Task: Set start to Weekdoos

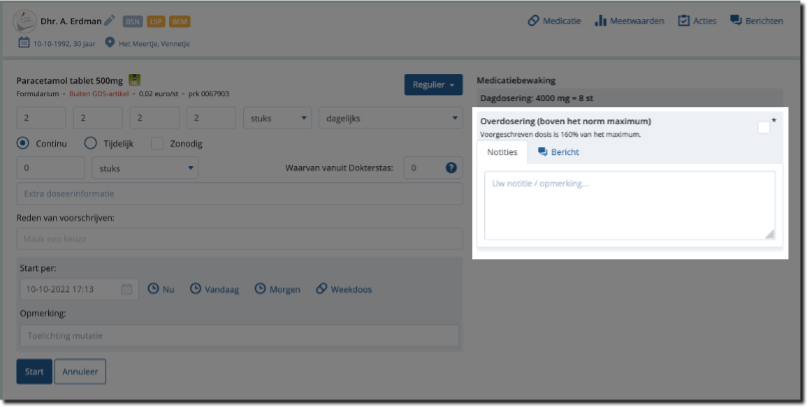Action: pos(343,289)
